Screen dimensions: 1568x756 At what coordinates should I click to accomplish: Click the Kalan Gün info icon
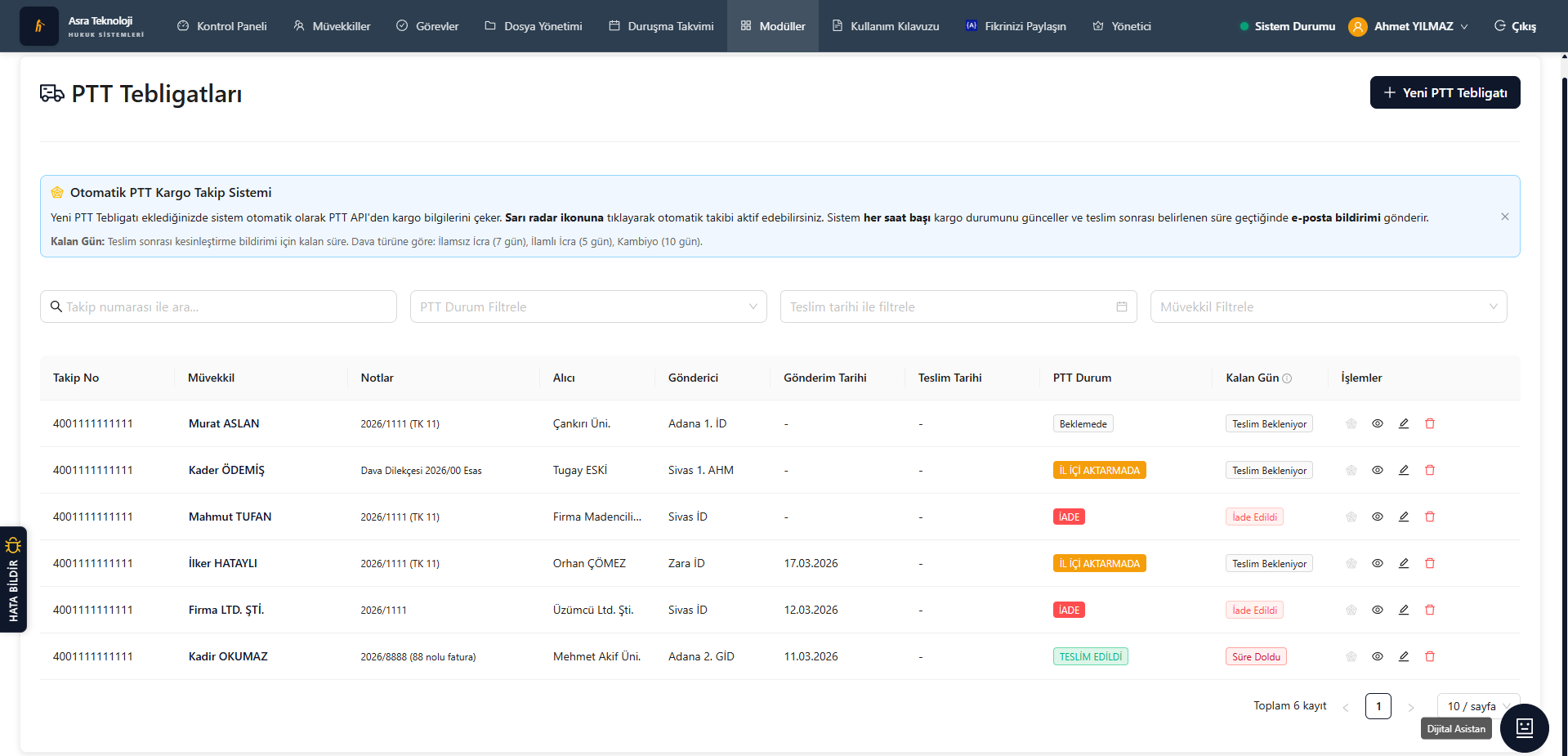click(x=1287, y=378)
